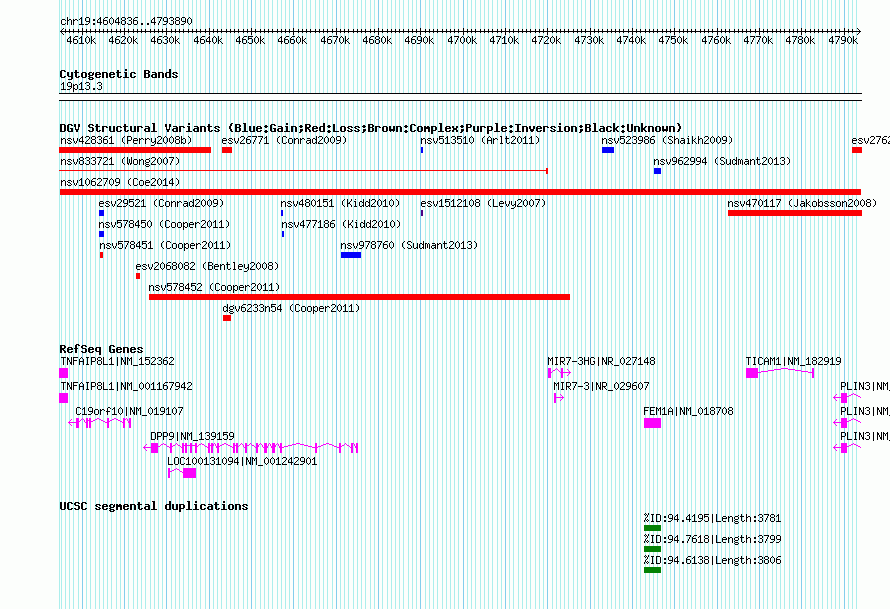Viewport: 890px width, 609px height.
Task: Click the DGV Structural Variants track title
Action: coord(371,128)
